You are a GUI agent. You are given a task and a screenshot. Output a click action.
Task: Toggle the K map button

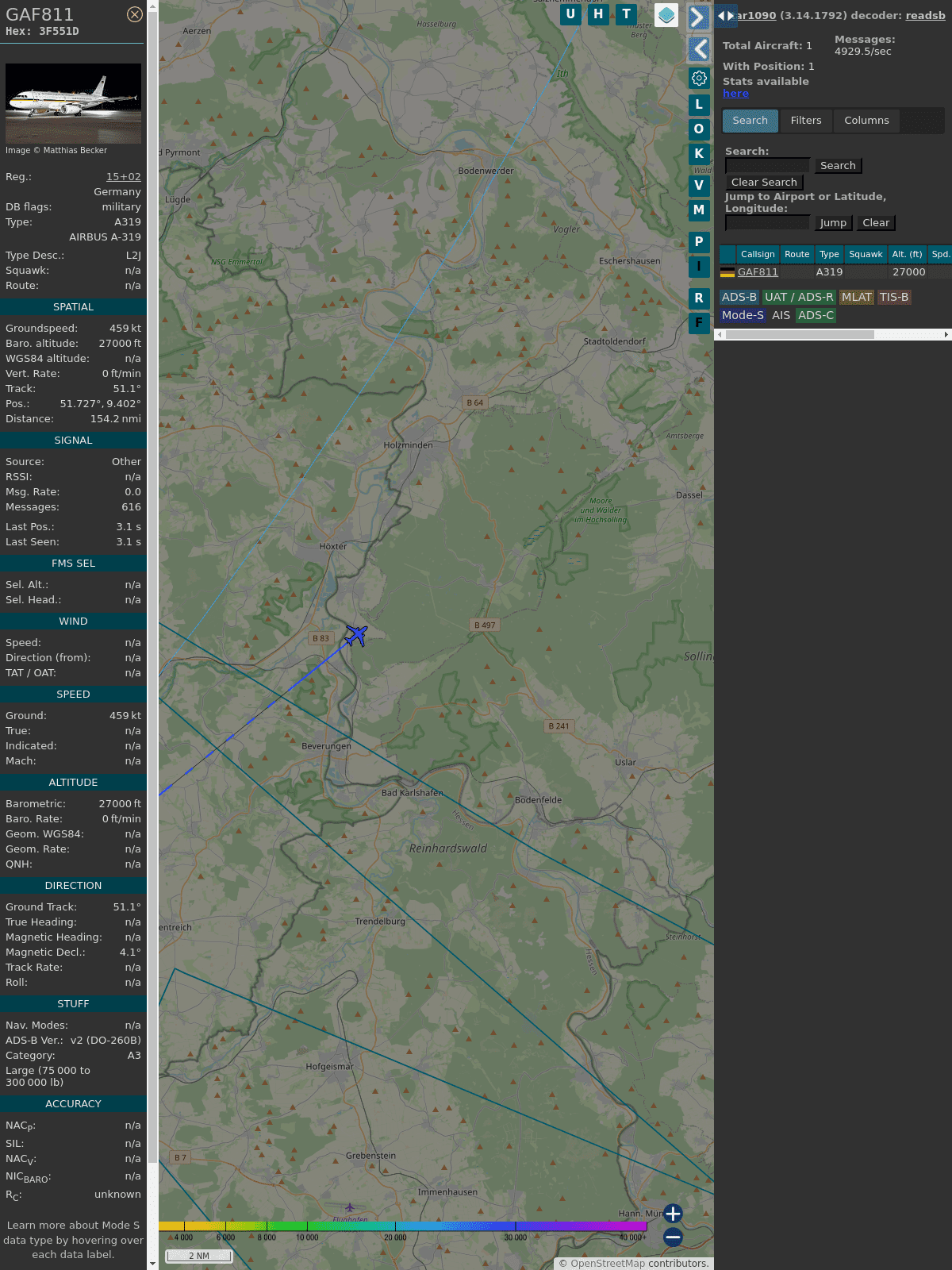pos(699,153)
